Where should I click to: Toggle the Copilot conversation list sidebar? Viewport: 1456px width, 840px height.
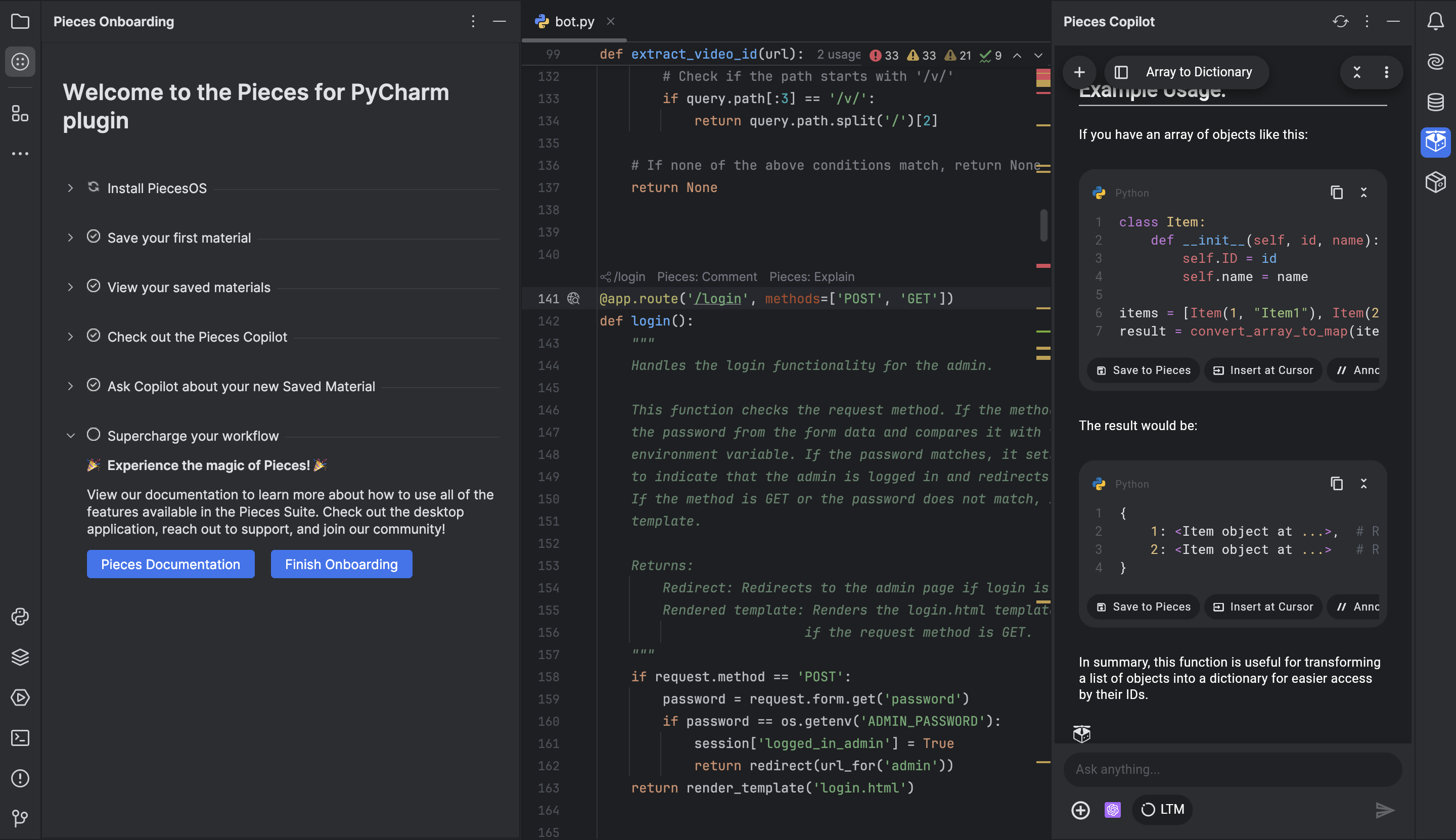click(x=1121, y=72)
